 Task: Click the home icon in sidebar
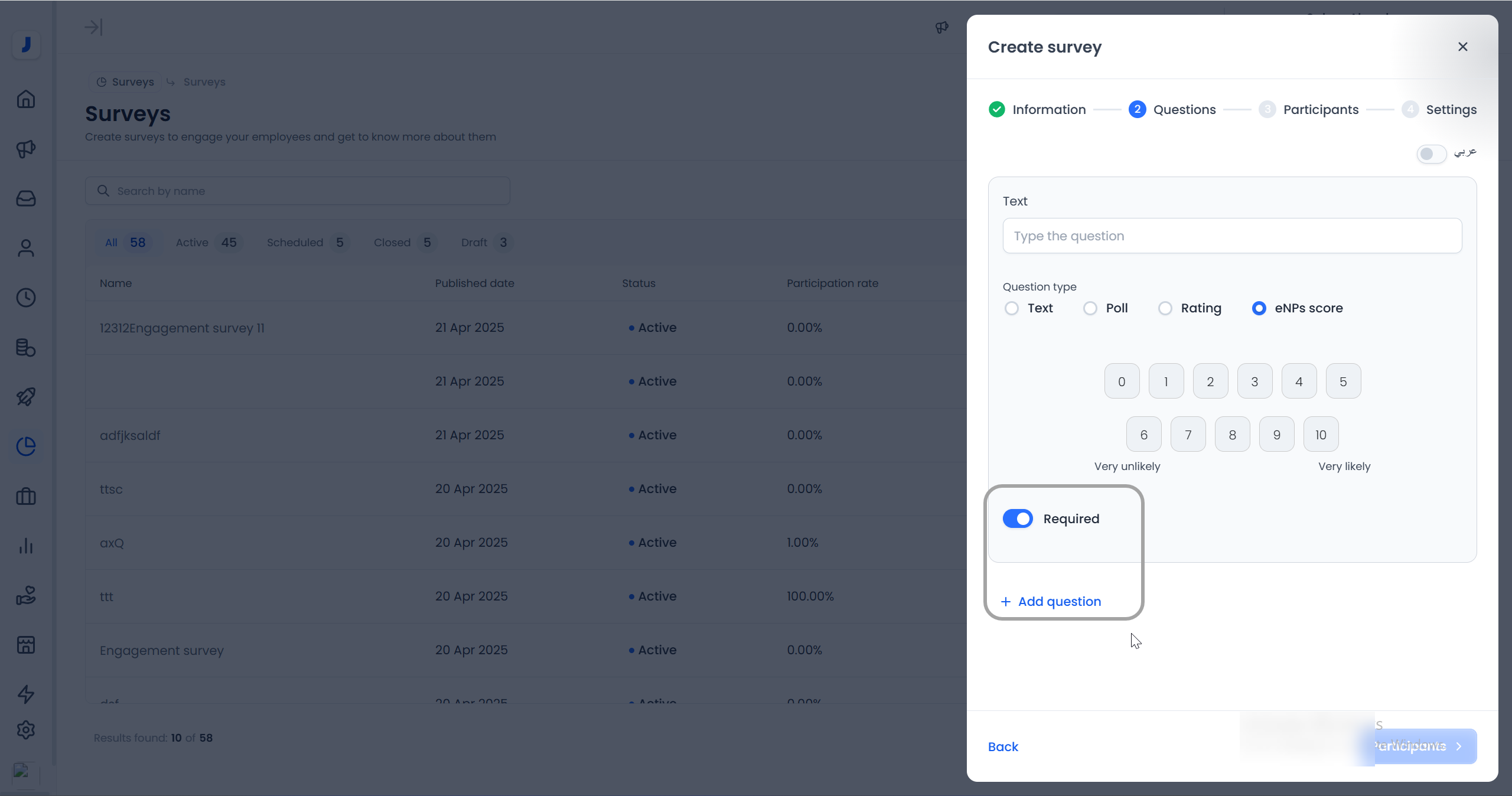pos(26,99)
